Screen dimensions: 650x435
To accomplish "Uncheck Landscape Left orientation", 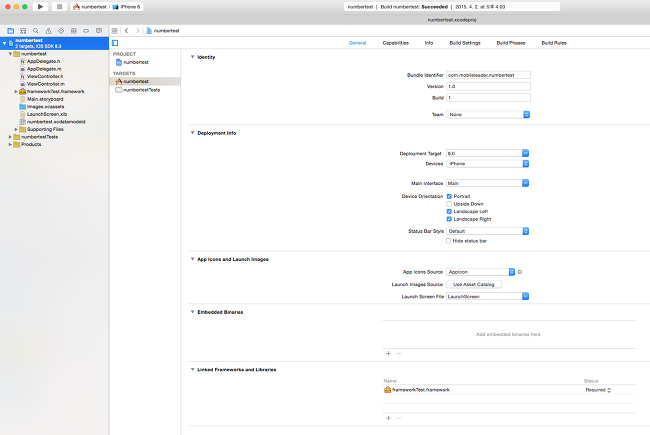I will coord(449,211).
